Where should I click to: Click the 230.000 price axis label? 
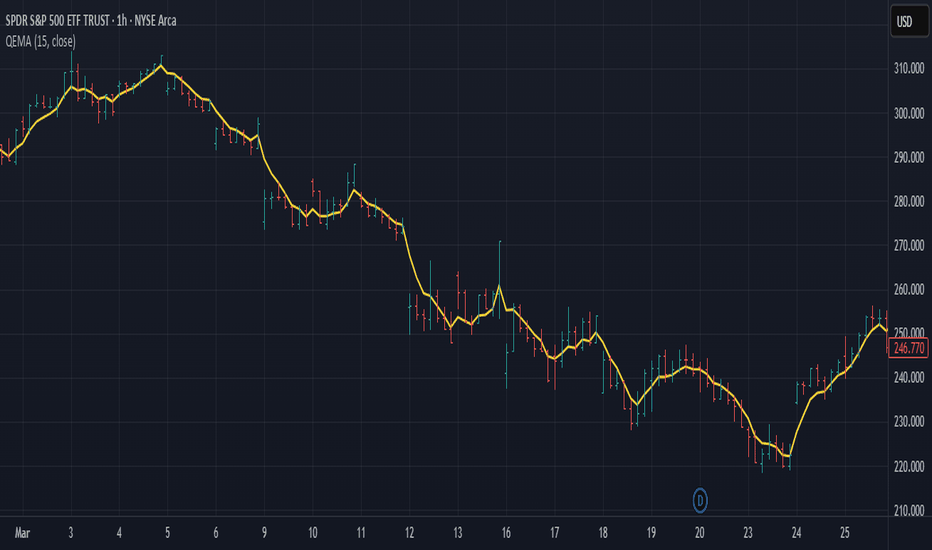pos(909,422)
